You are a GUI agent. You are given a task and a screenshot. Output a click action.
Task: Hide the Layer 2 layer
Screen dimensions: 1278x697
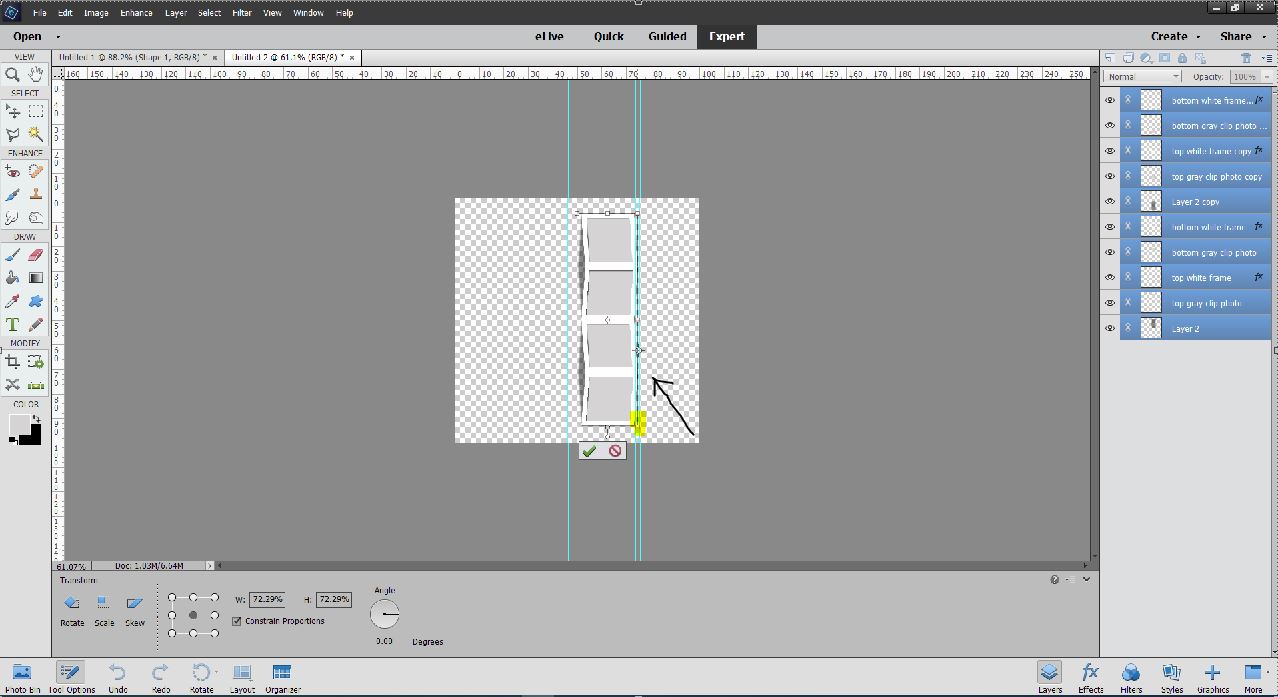[x=1109, y=328]
